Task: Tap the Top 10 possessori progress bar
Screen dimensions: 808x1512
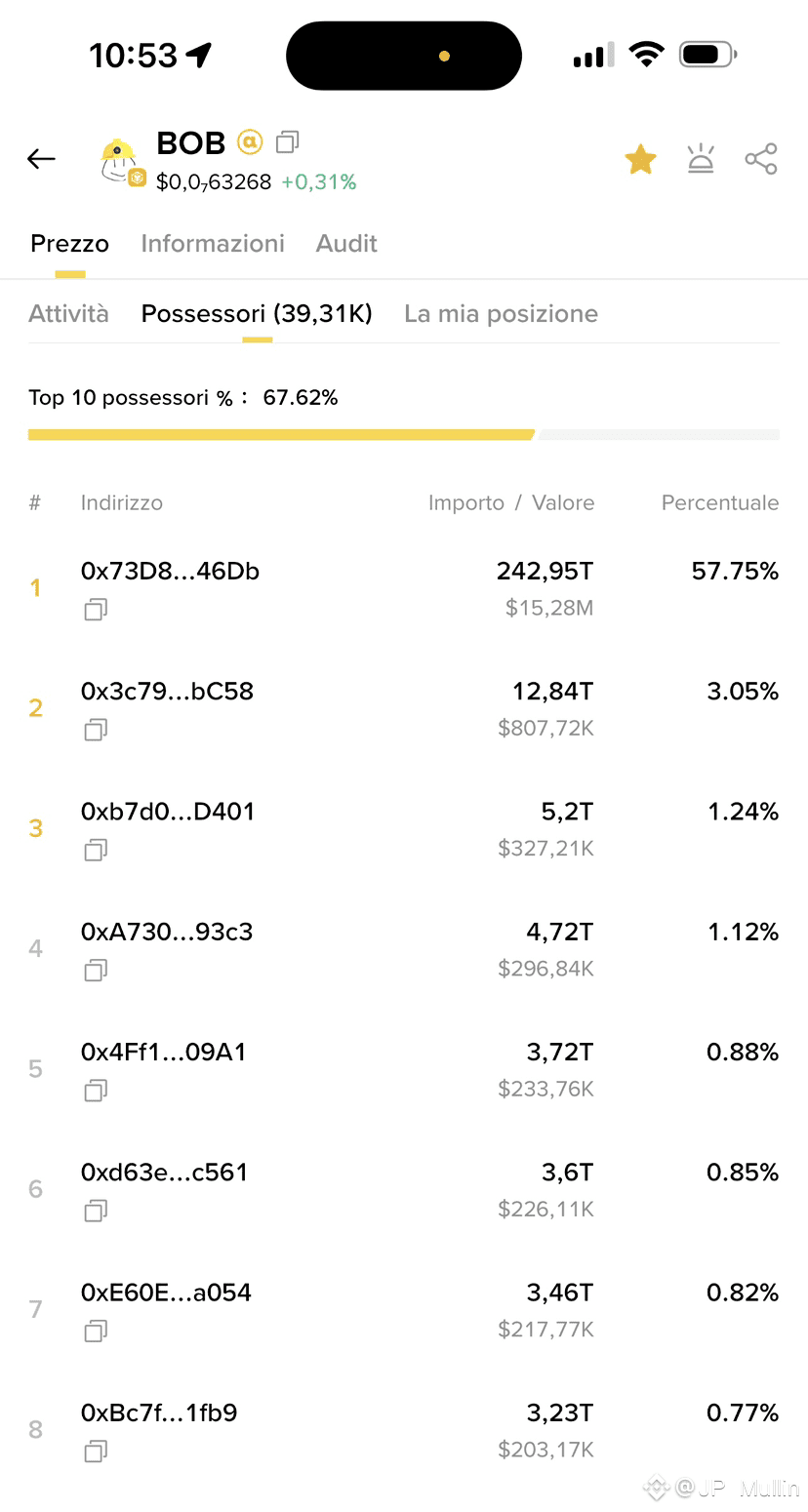Action: click(x=404, y=434)
